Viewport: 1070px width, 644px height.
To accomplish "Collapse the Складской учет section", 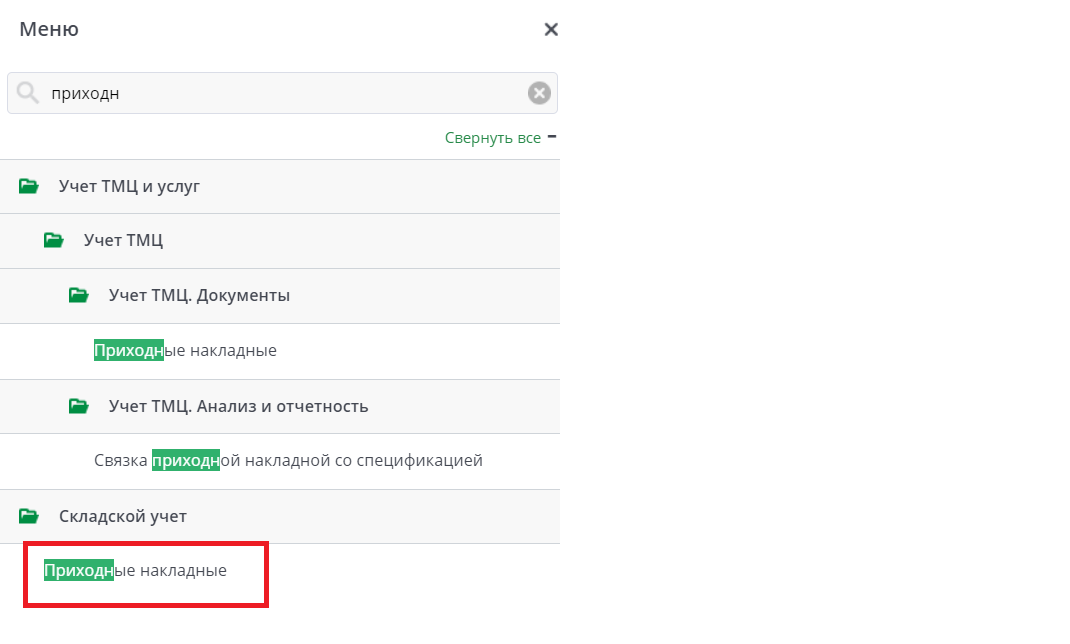I will (x=123, y=516).
